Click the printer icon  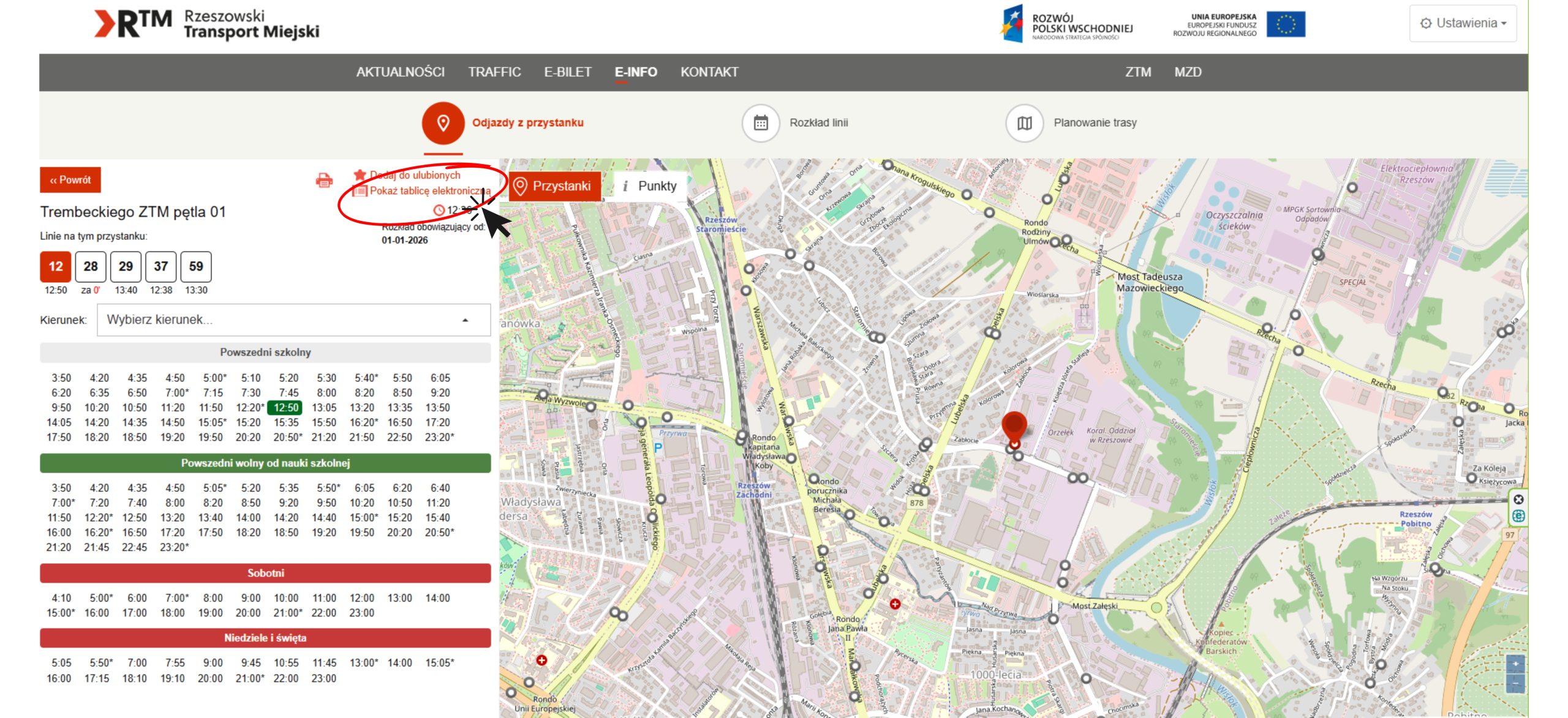324,181
